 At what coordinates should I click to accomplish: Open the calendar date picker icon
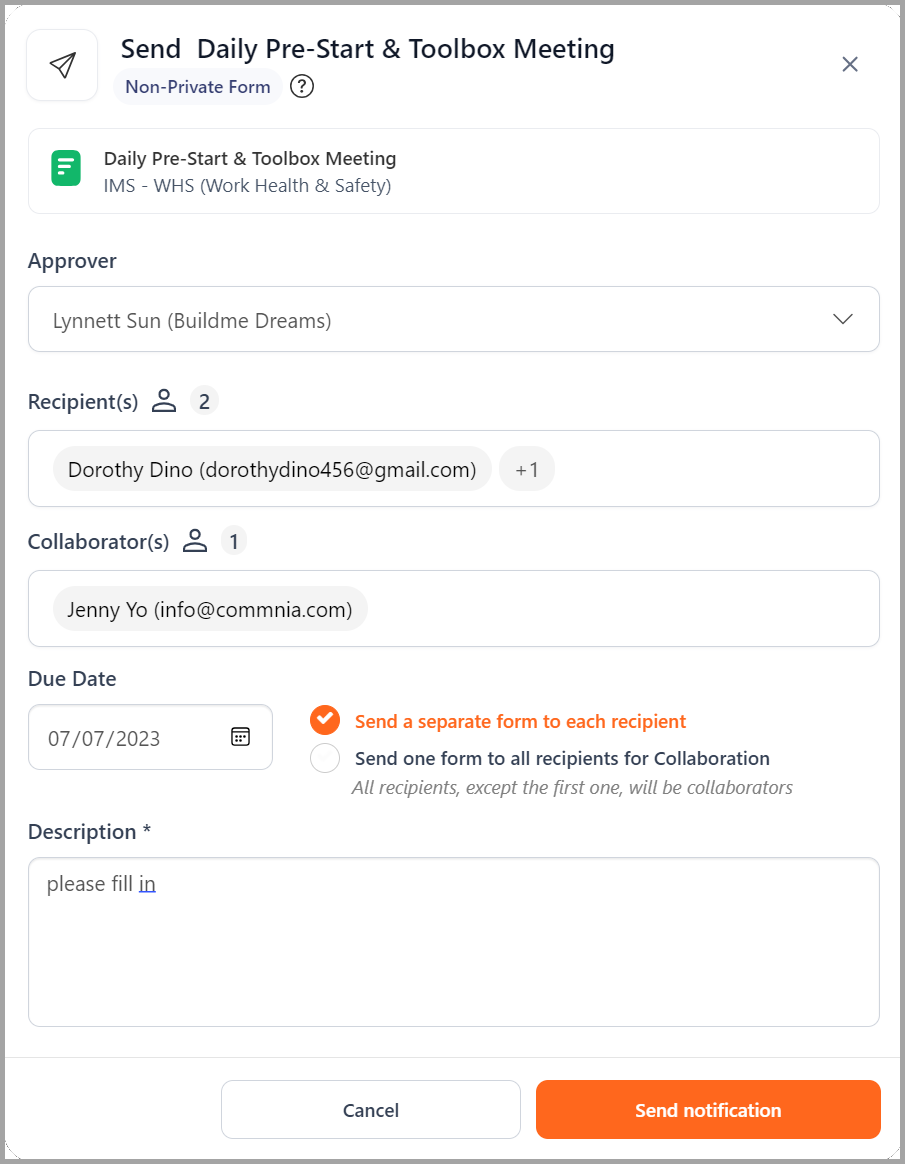(x=241, y=736)
